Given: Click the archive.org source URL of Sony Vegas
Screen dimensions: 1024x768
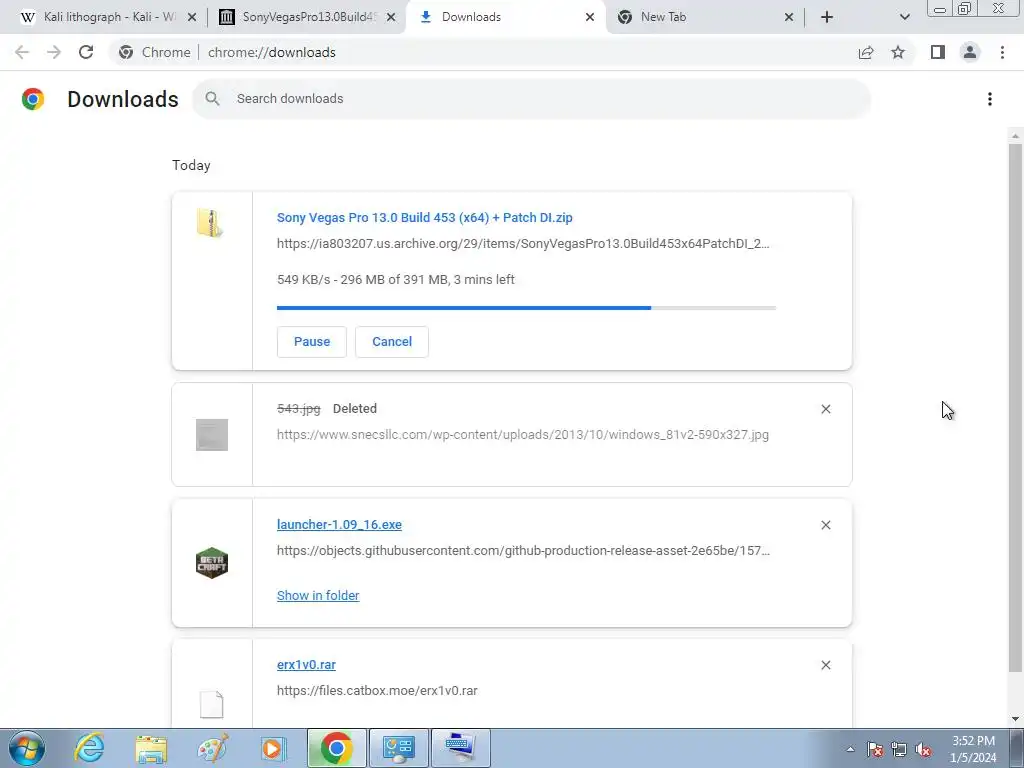Looking at the screenshot, I should [523, 244].
